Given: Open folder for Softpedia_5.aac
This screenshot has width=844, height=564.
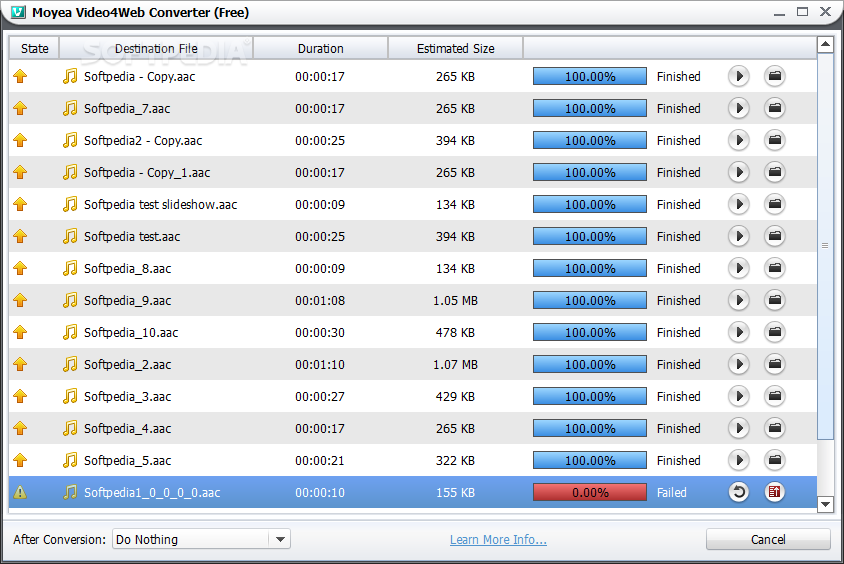Looking at the screenshot, I should coord(775,460).
